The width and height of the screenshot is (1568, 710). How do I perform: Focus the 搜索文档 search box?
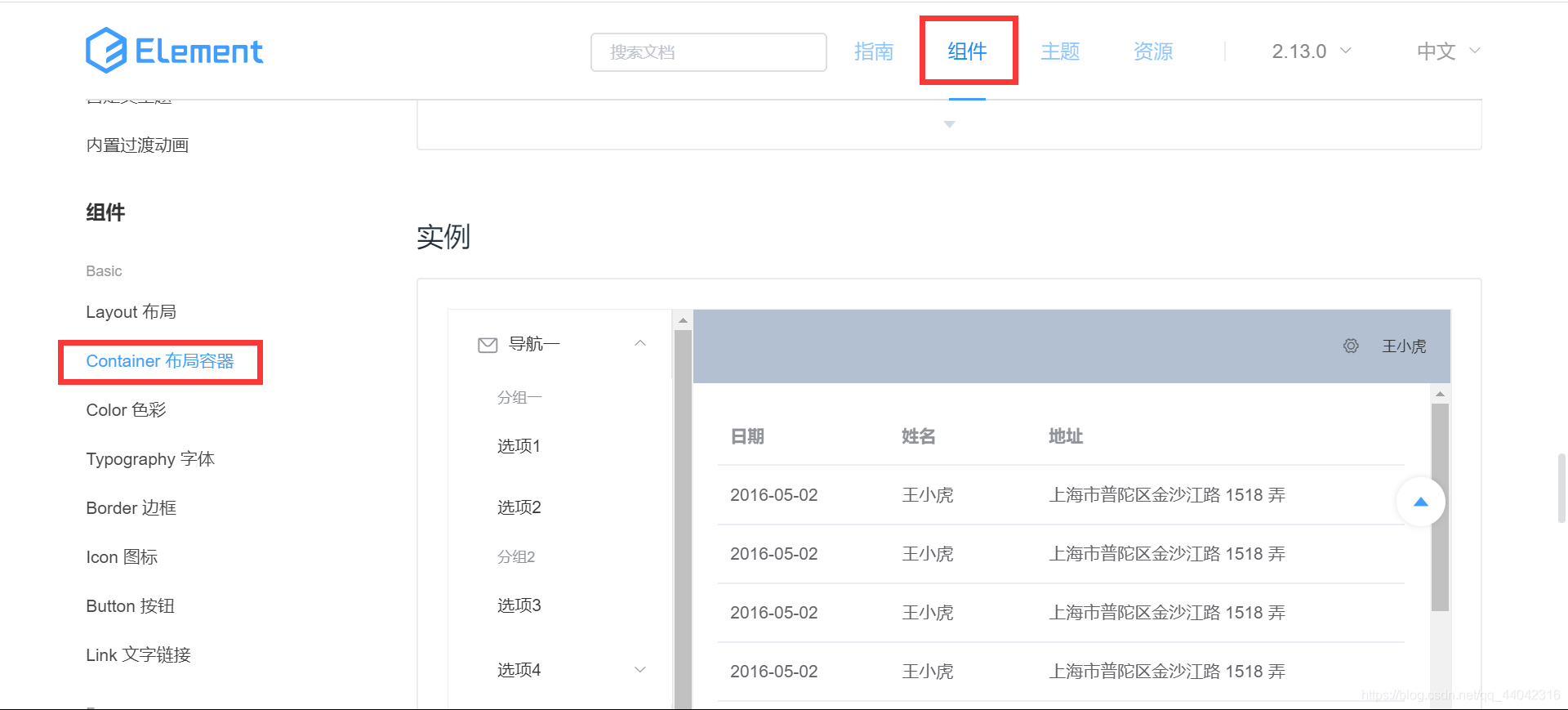(709, 52)
